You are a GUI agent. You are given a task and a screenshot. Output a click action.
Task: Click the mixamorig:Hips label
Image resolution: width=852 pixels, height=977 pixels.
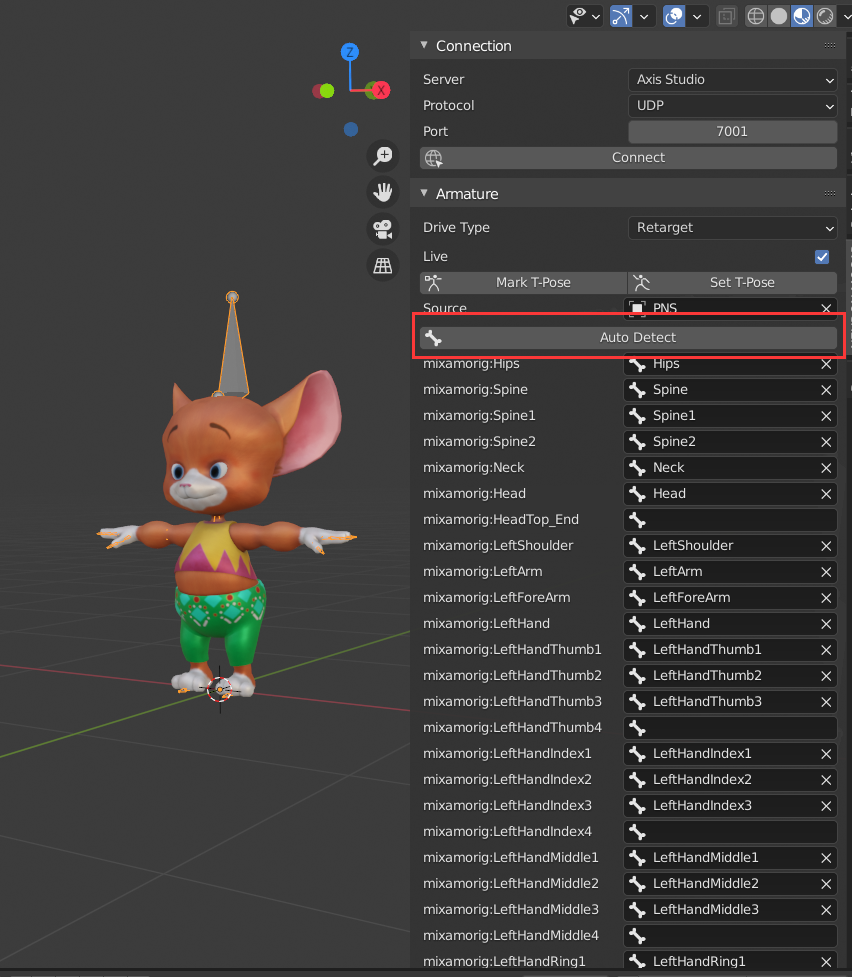(471, 365)
